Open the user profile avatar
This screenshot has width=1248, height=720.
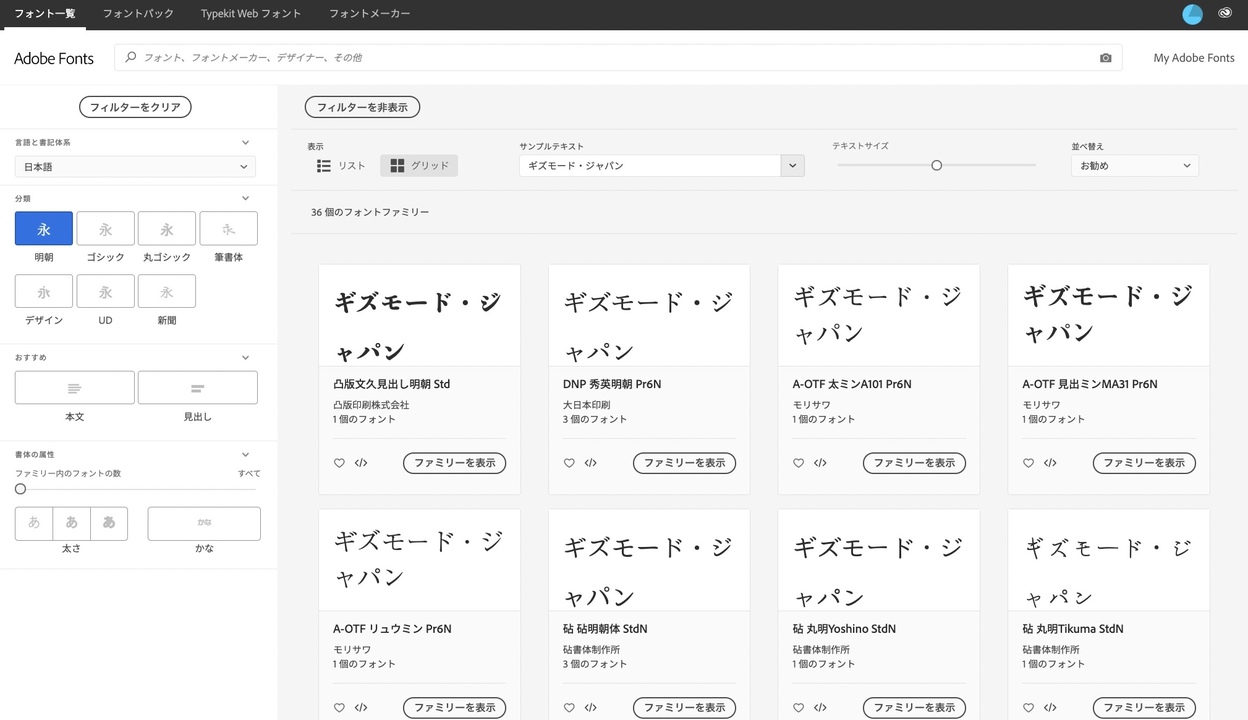pyautogui.click(x=1192, y=14)
